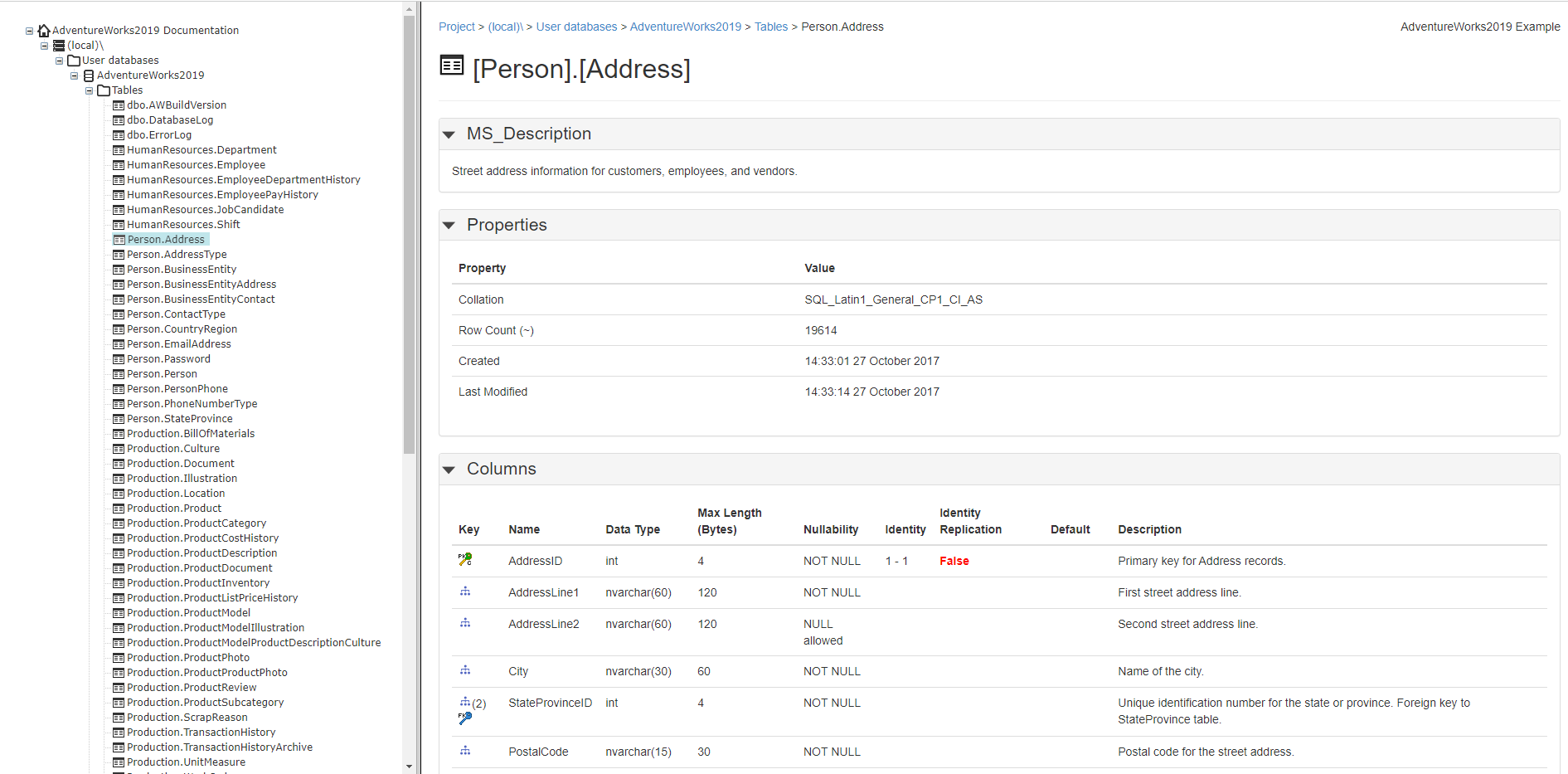Click the server icon next to (local)\
This screenshot has width=1568, height=774.
coord(59,46)
